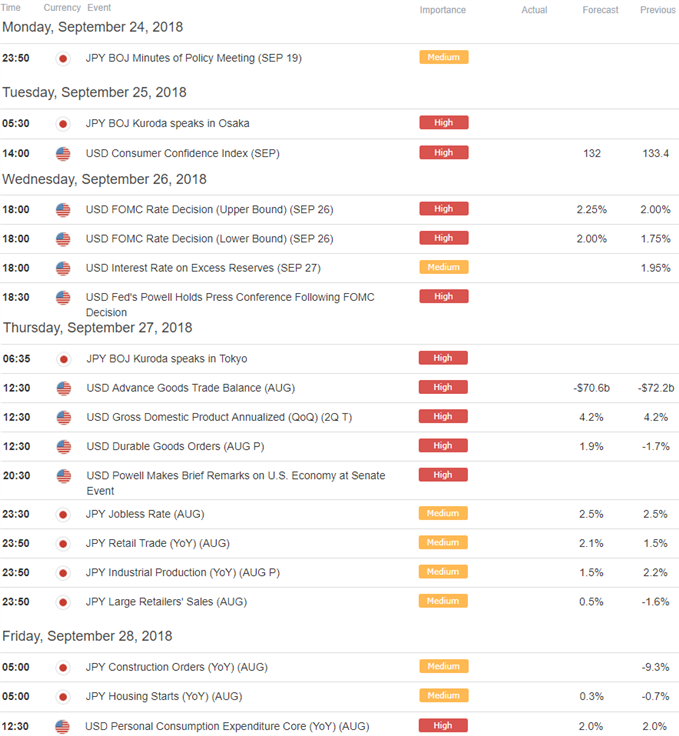Click the US flag beside FOMC Upper Bound decision

pyautogui.click(x=63, y=210)
